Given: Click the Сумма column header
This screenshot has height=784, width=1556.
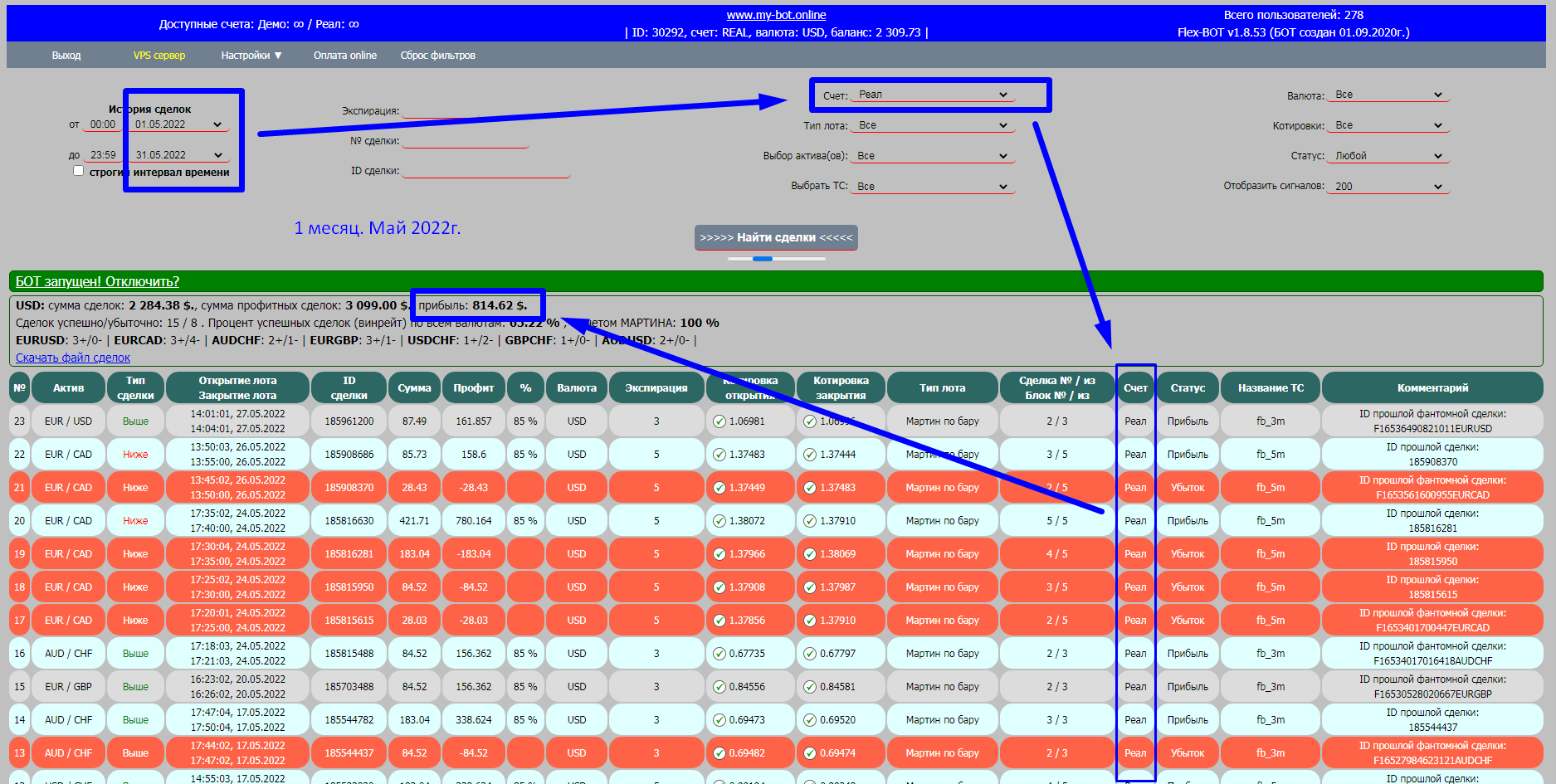Looking at the screenshot, I should (414, 387).
